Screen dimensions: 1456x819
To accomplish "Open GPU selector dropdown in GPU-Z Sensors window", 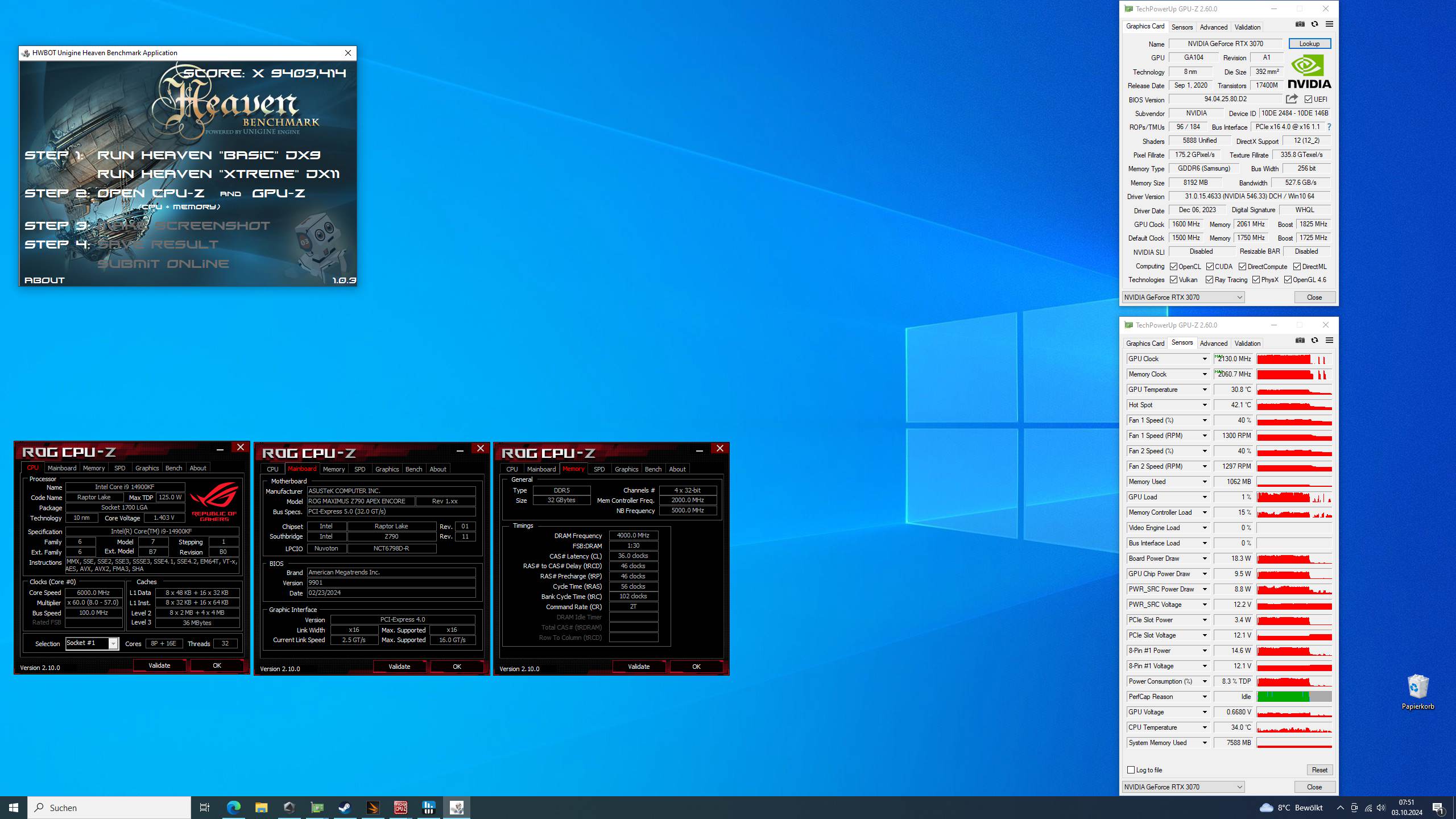I will coord(1183,787).
